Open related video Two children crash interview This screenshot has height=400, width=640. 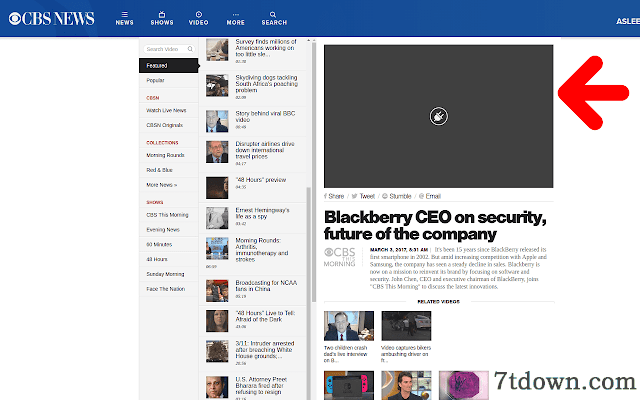tap(349, 337)
